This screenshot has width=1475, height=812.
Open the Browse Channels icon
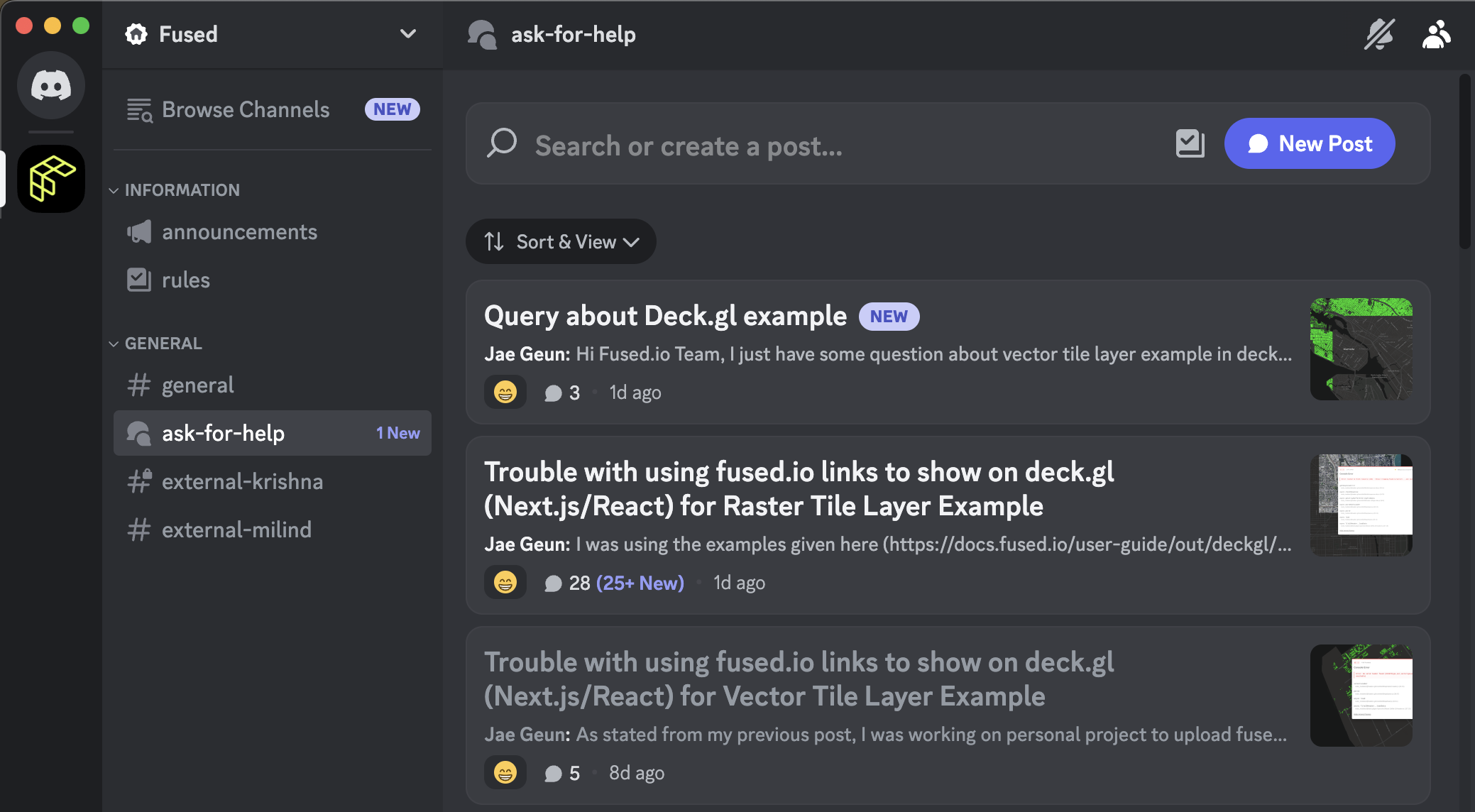(x=139, y=110)
